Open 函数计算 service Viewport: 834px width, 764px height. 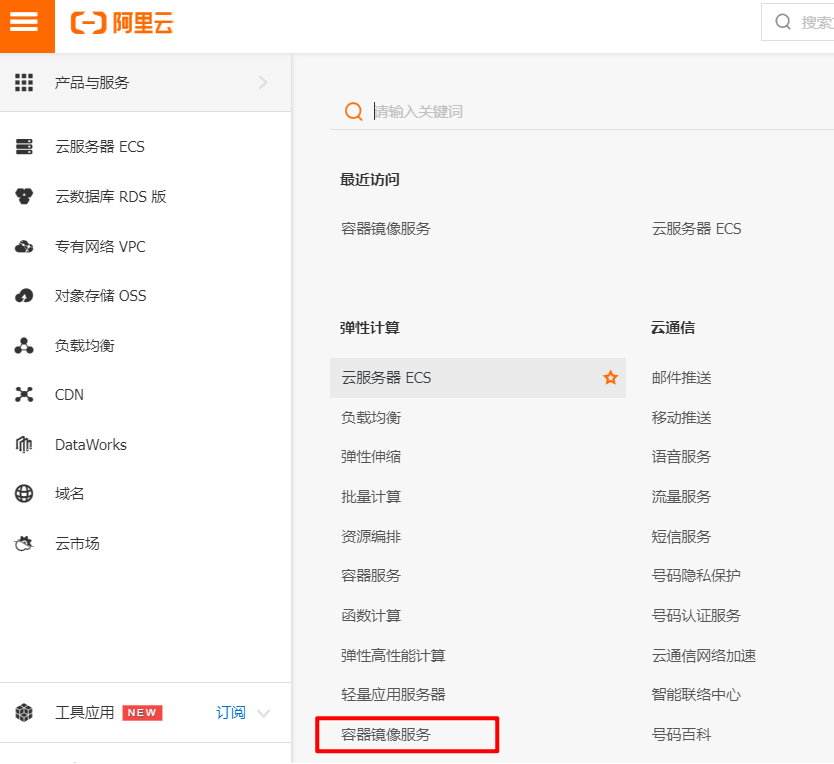point(371,616)
